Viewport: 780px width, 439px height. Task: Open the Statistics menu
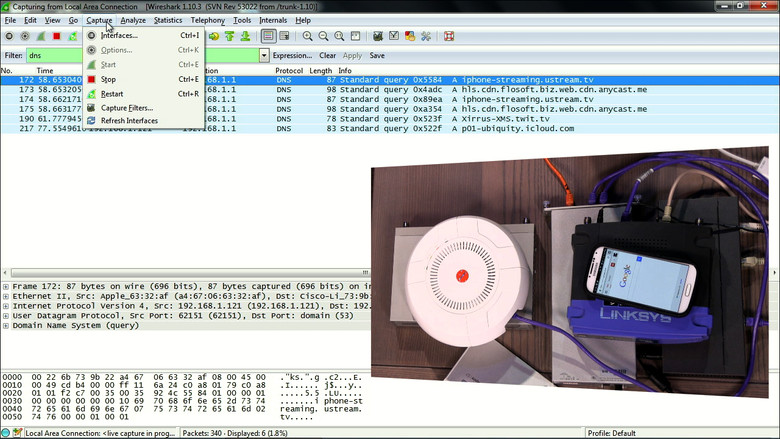tap(168, 20)
